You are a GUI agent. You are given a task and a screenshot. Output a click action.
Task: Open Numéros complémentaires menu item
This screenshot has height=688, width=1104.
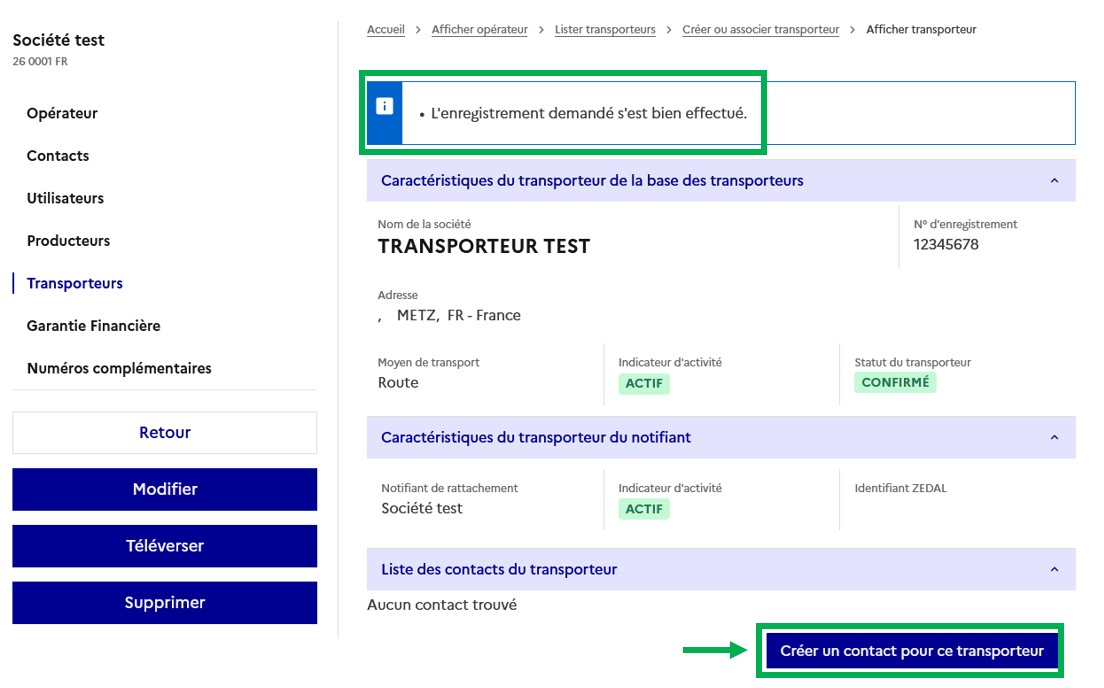click(x=119, y=368)
